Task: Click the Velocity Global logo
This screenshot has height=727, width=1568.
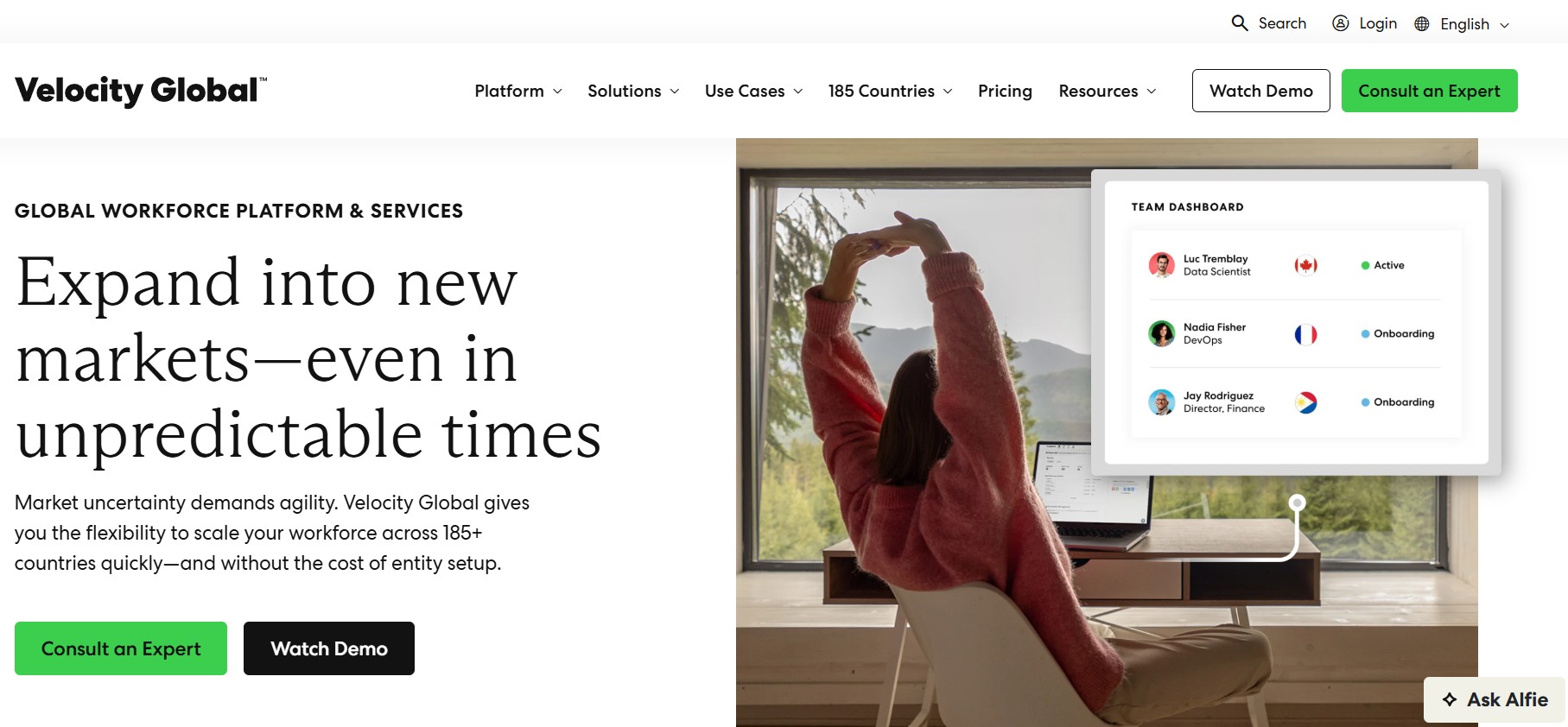Action: pyautogui.click(x=141, y=91)
